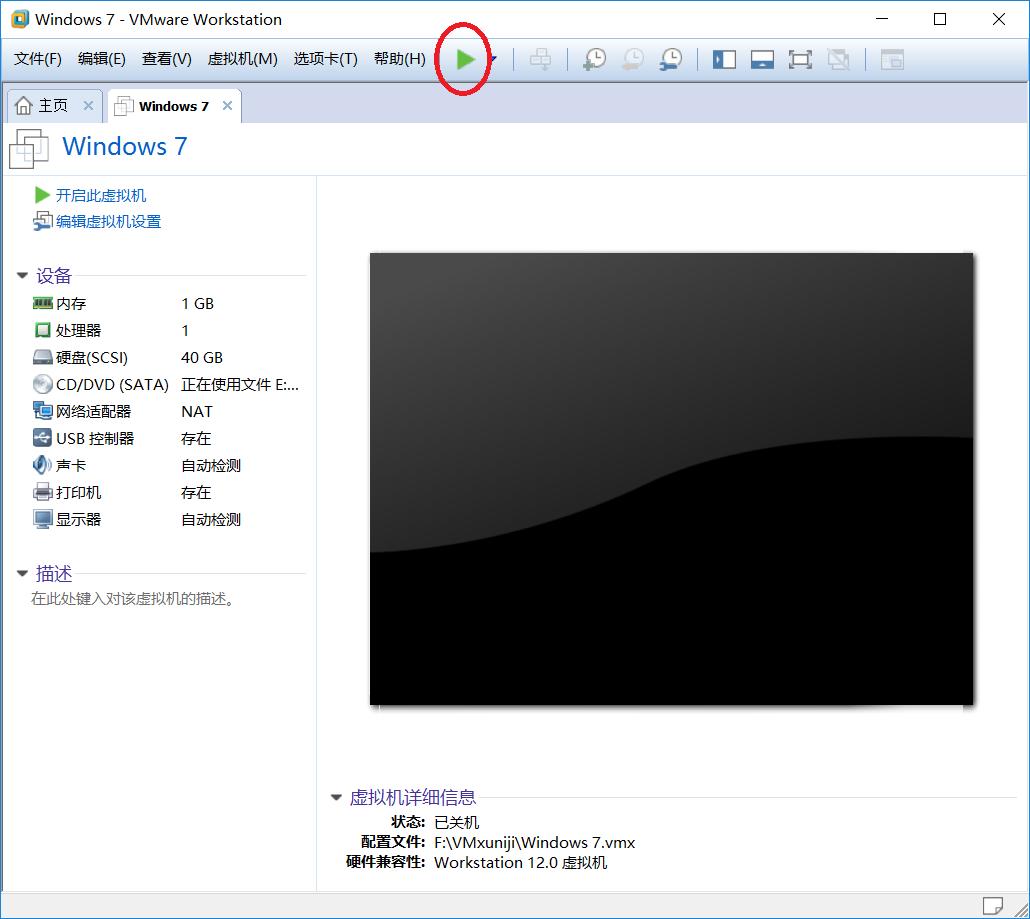Collapse the 设备 devices section
The image size is (1030, 919).
23,276
